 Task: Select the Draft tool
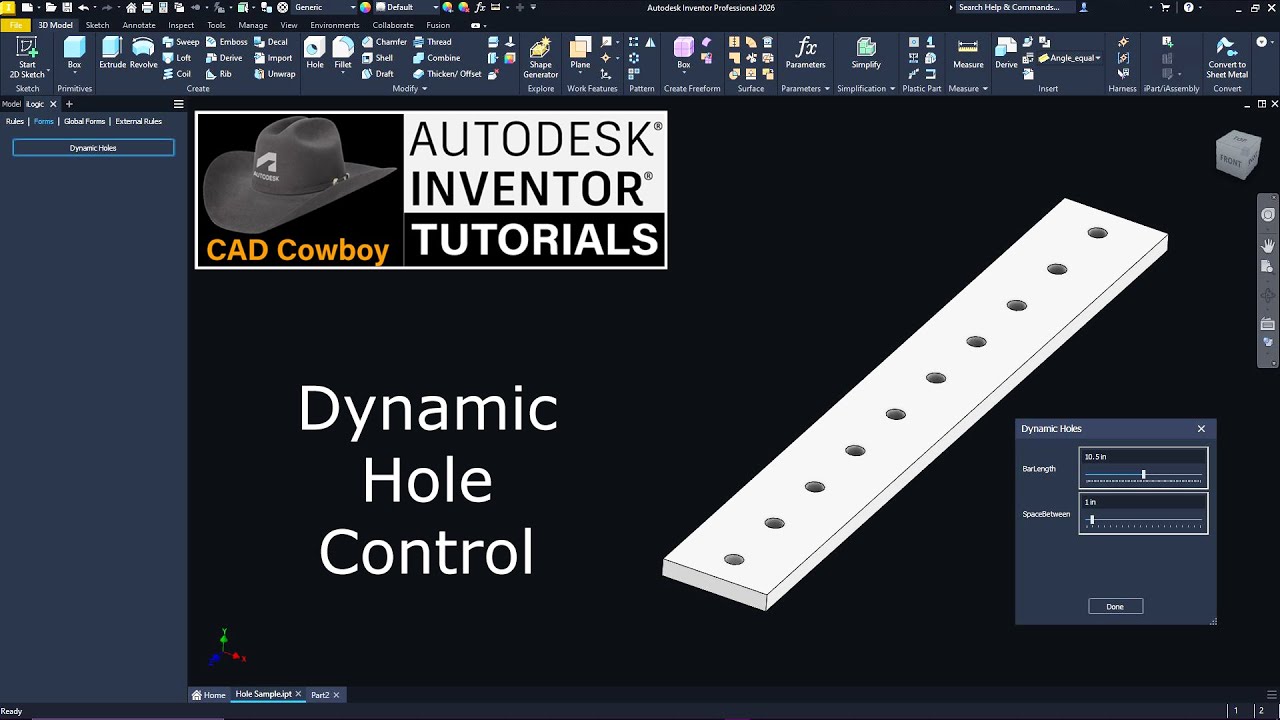pos(377,74)
